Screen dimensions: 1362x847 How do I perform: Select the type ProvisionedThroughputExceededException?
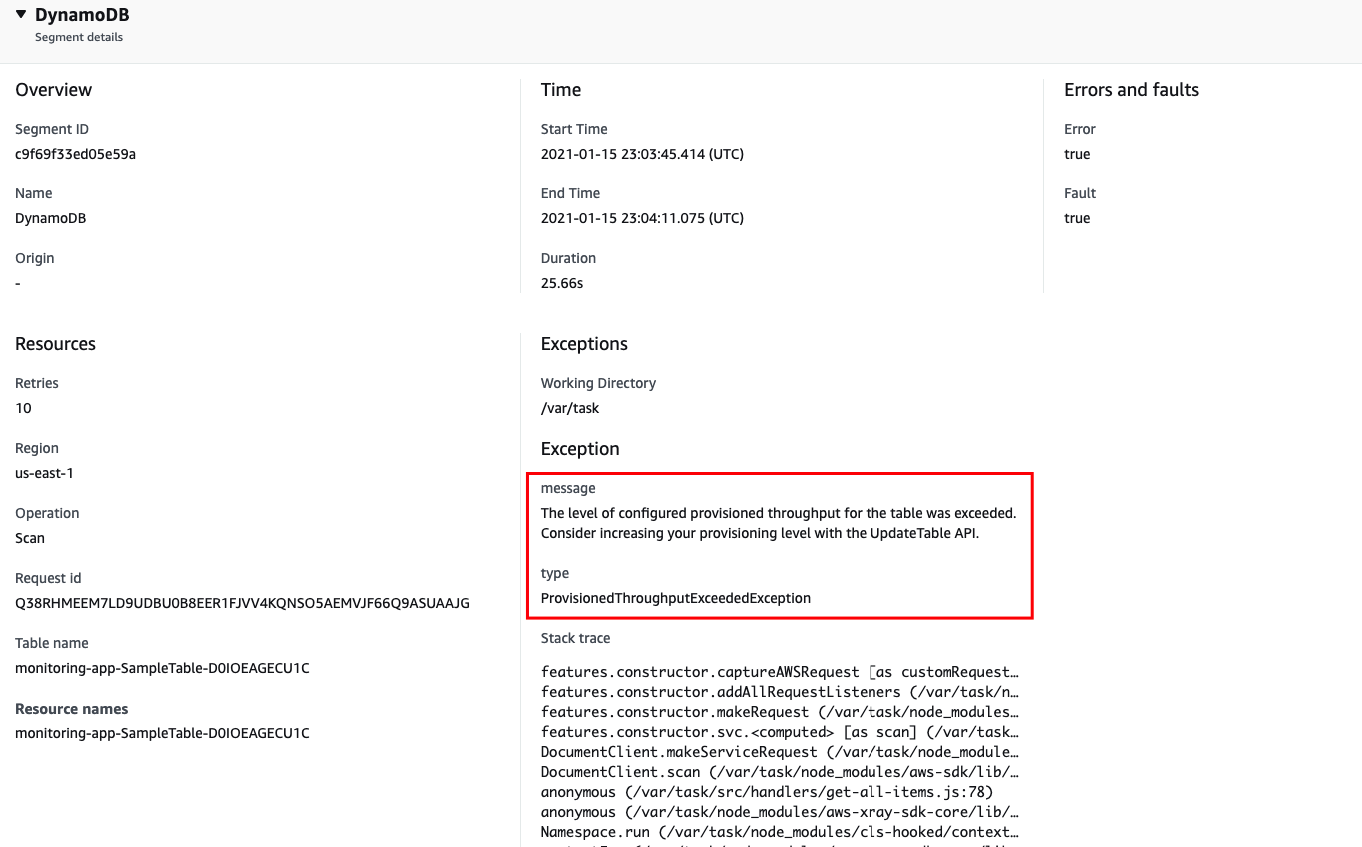[676, 598]
